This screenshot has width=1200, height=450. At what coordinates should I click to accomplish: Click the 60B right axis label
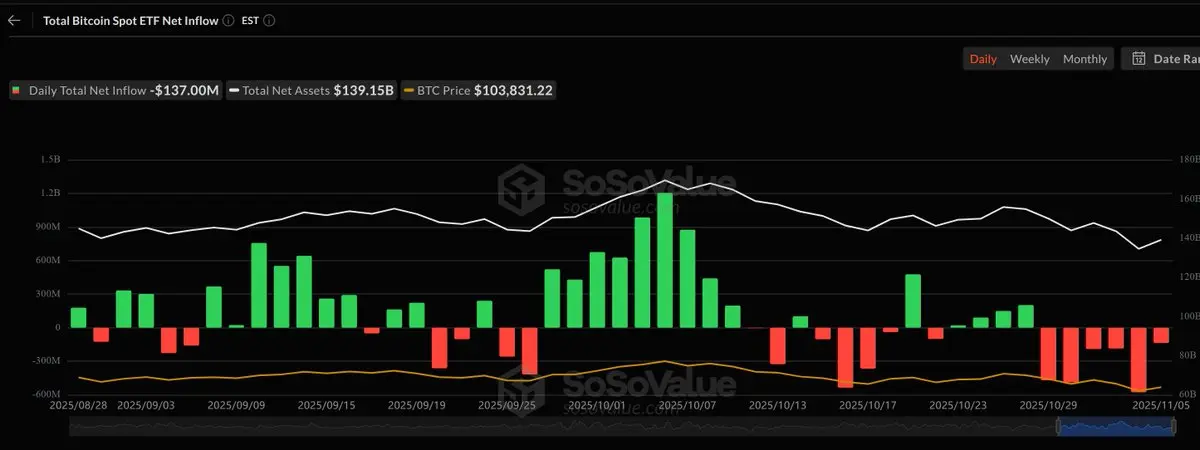point(1190,394)
